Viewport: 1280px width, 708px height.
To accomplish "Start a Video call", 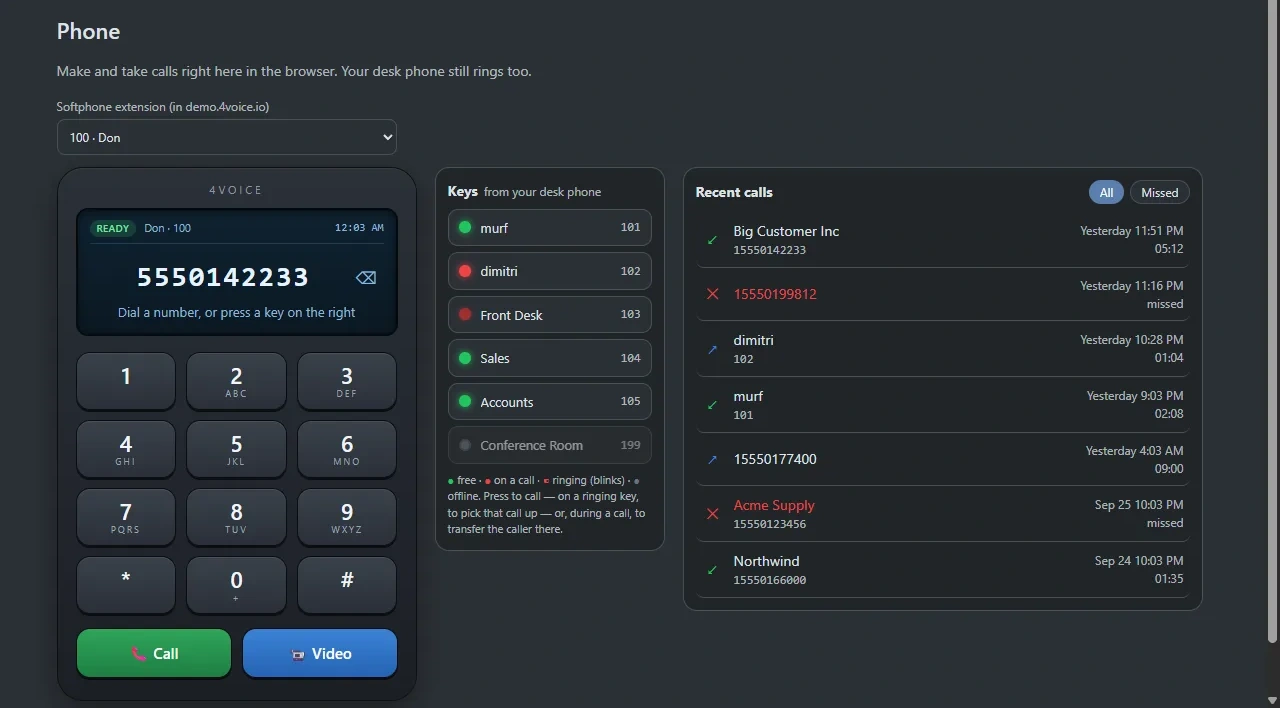I will tap(320, 653).
